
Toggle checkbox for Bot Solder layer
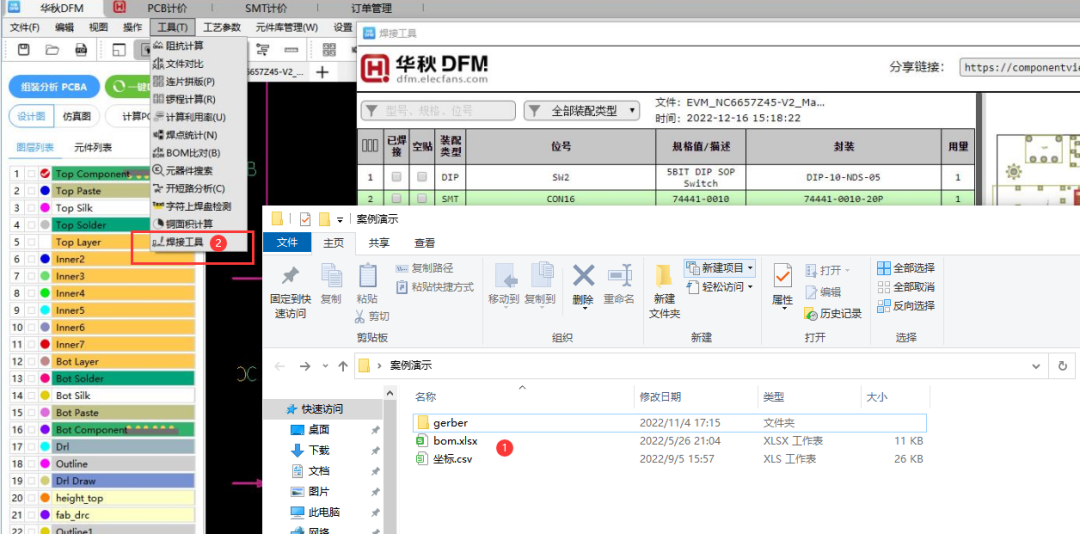click(30, 379)
